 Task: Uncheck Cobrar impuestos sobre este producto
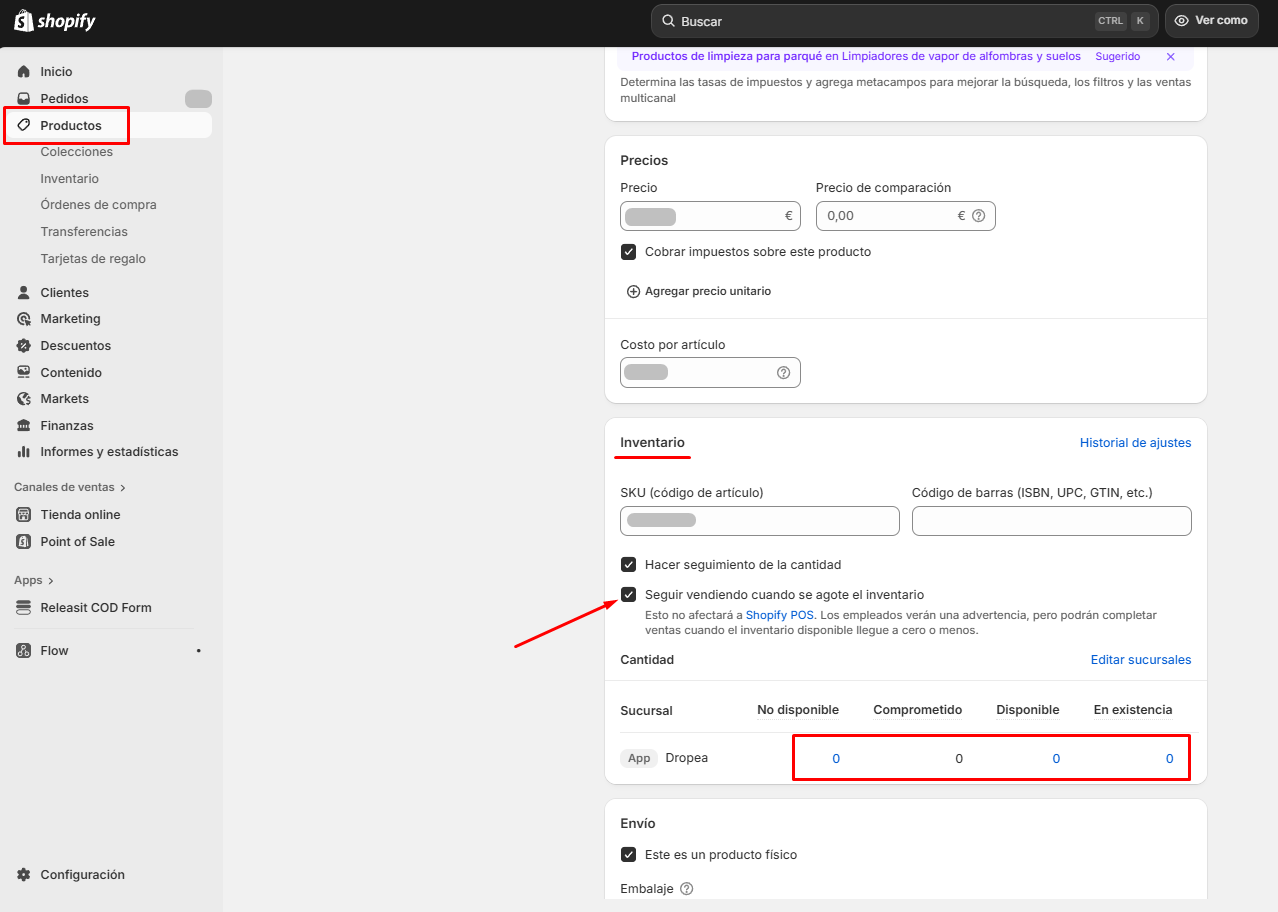click(x=628, y=252)
